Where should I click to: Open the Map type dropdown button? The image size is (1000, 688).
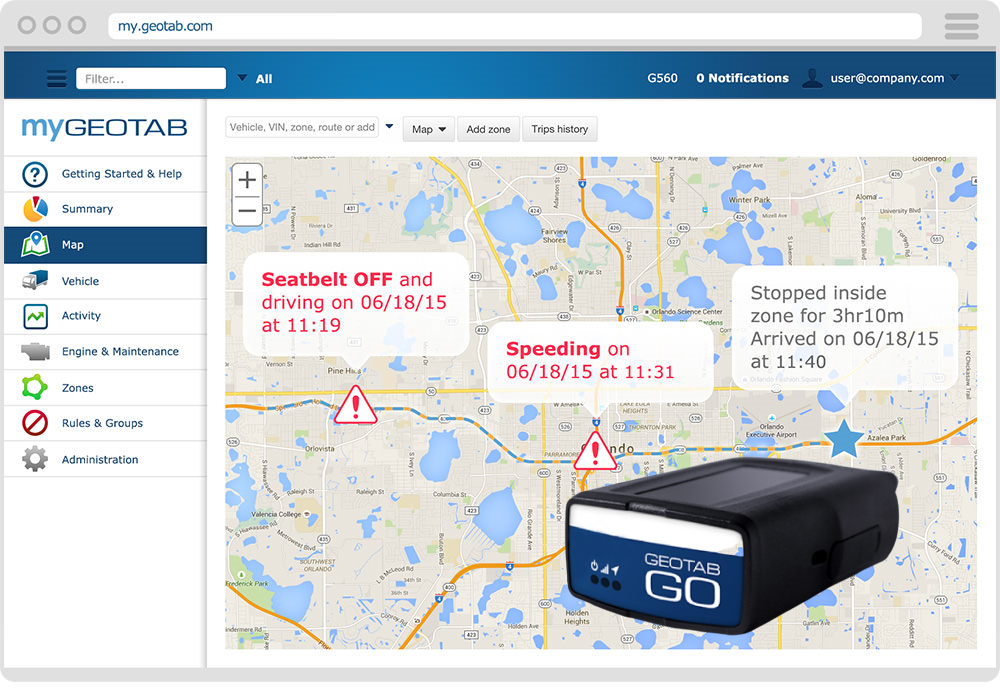tap(429, 129)
